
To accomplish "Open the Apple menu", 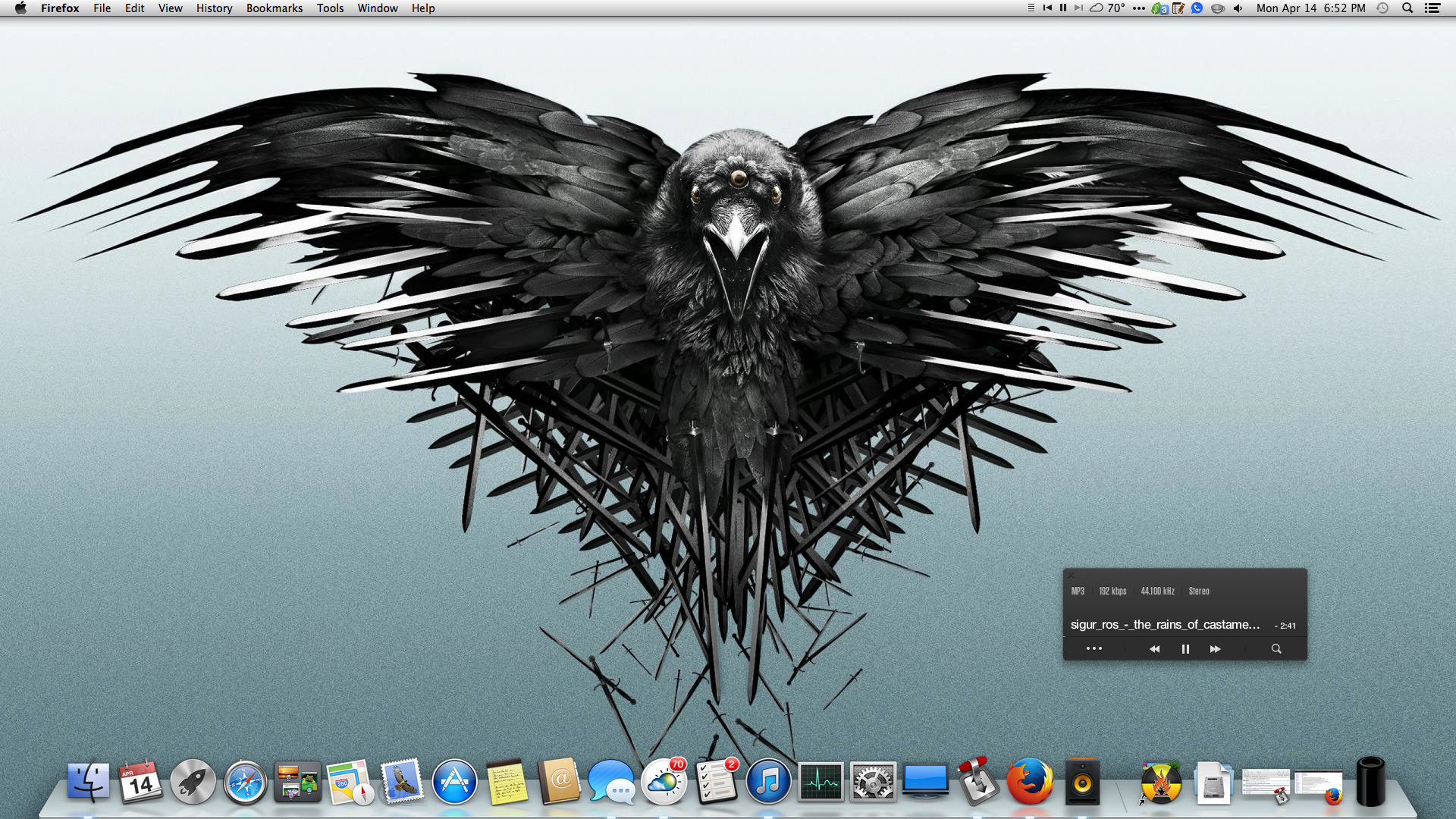I will [20, 8].
